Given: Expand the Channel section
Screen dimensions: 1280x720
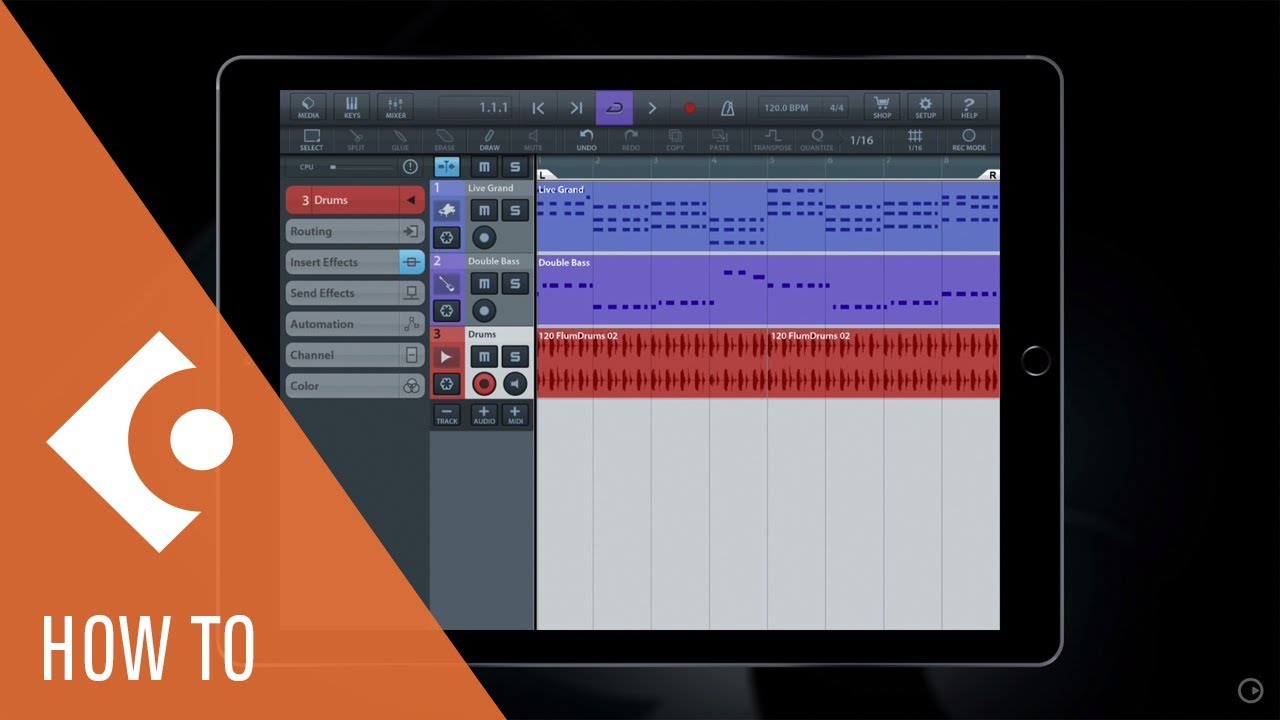Looking at the screenshot, I should coord(355,355).
